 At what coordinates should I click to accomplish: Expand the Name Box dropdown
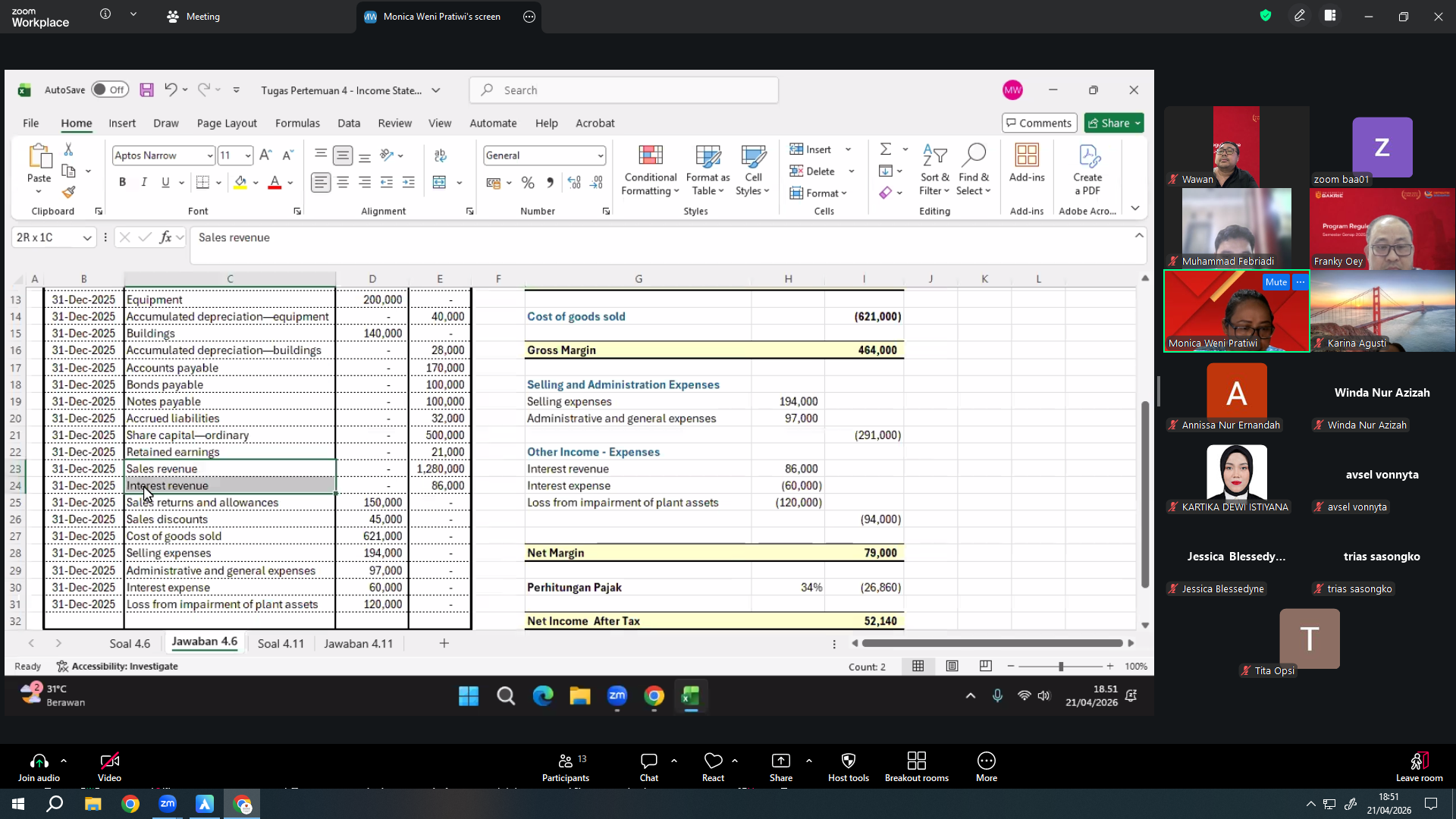(x=87, y=237)
